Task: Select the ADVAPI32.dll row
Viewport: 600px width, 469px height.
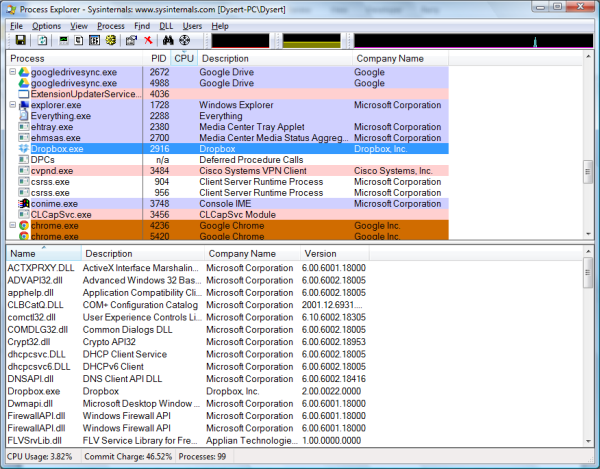Action: click(187, 280)
